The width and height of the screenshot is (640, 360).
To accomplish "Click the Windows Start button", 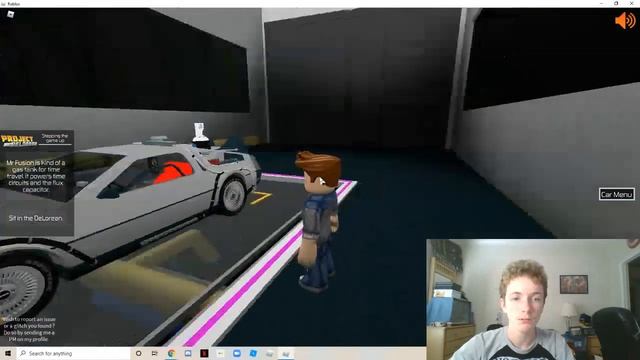I will [8, 353].
